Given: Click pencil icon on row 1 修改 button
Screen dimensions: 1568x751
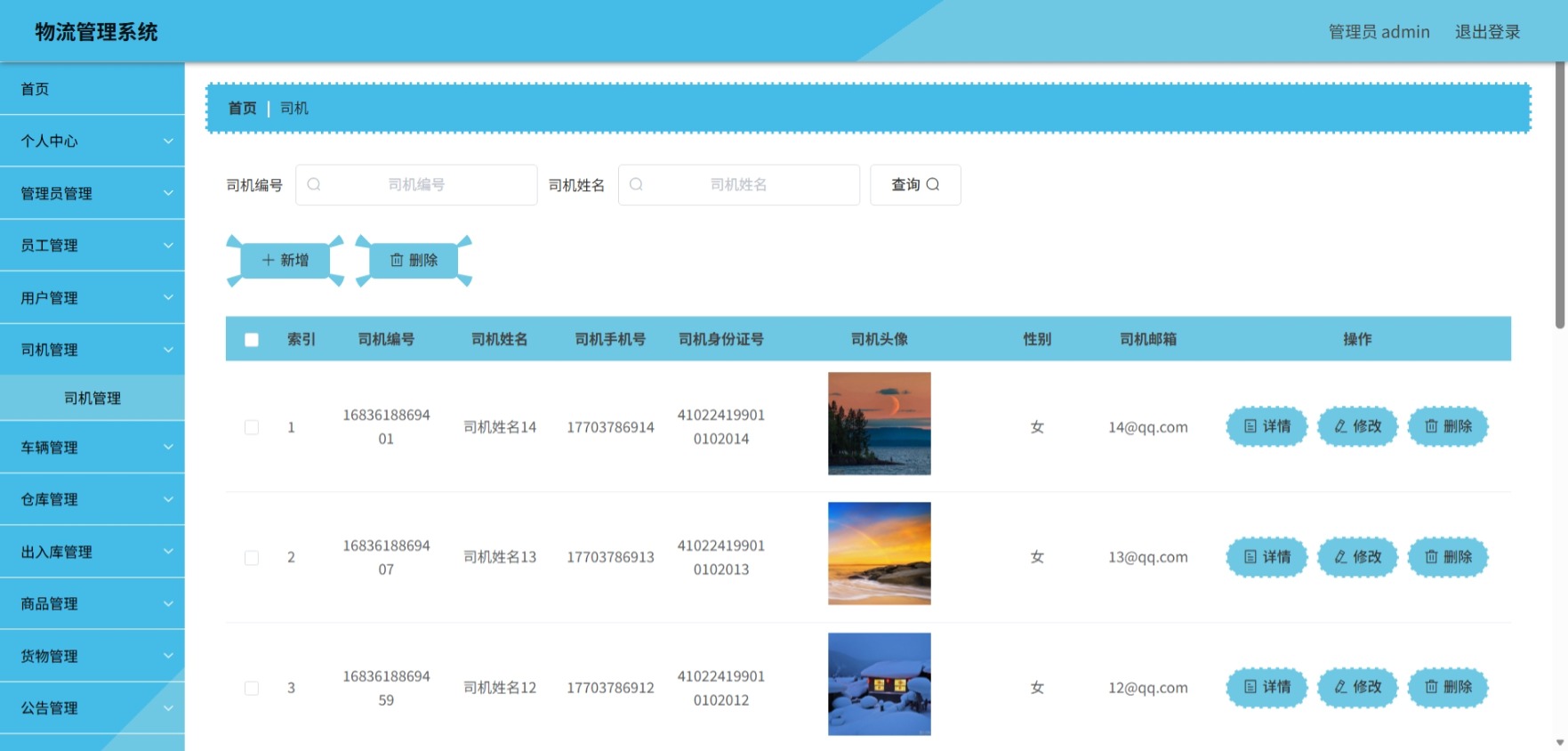Looking at the screenshot, I should [x=1340, y=426].
